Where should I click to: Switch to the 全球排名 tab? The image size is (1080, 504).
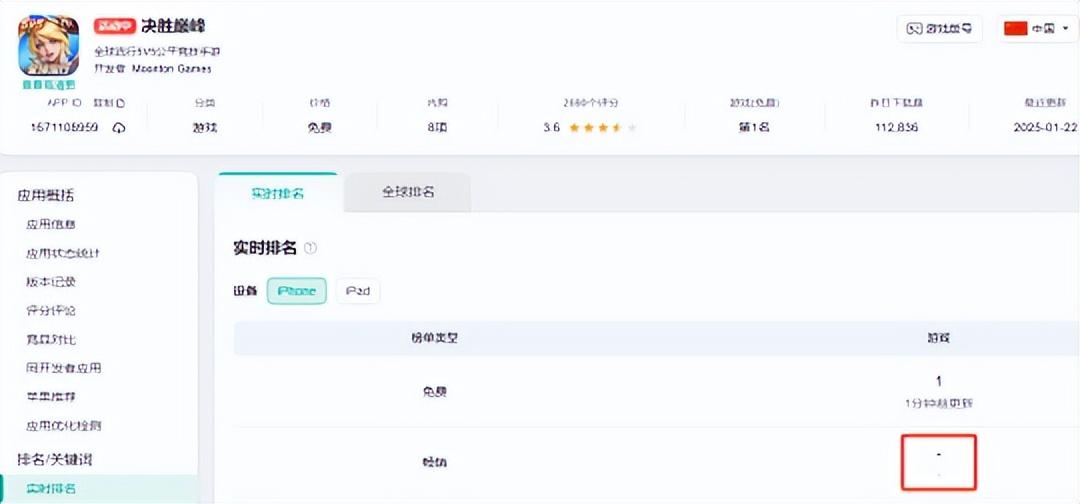pyautogui.click(x=407, y=192)
